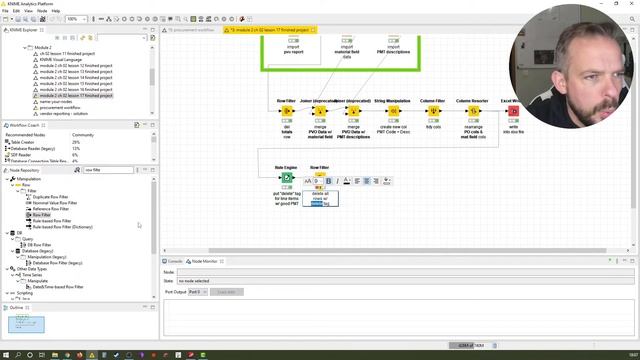This screenshot has height=360, width=640.
Task: Open the annotation font size dropdown
Action: [318, 181]
